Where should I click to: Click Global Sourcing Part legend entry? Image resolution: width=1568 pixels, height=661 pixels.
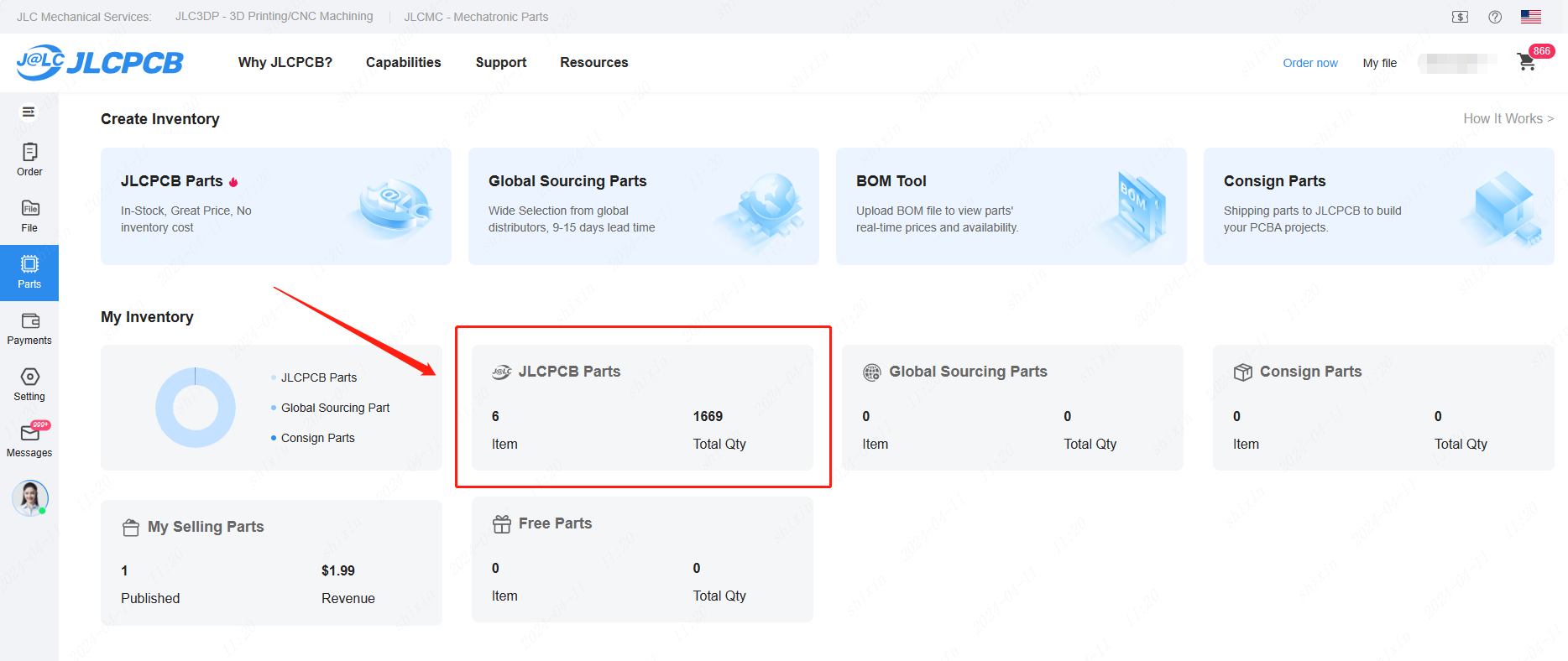pos(331,408)
